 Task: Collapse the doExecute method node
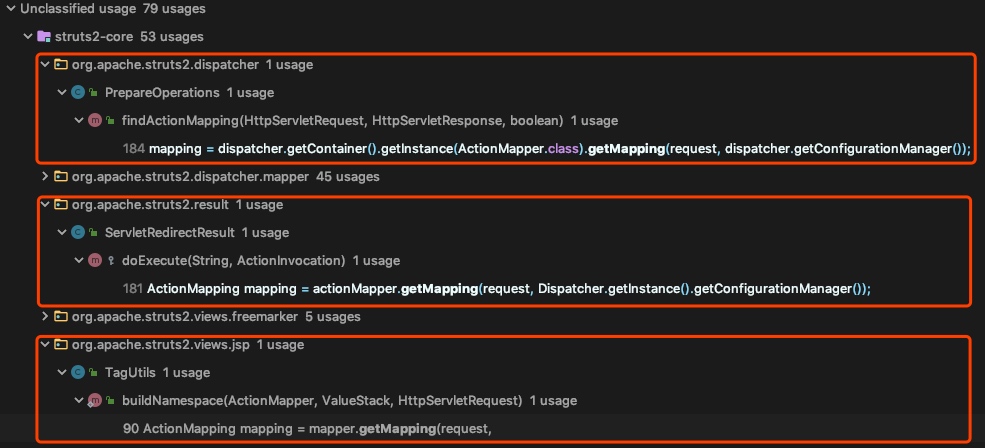(79, 260)
